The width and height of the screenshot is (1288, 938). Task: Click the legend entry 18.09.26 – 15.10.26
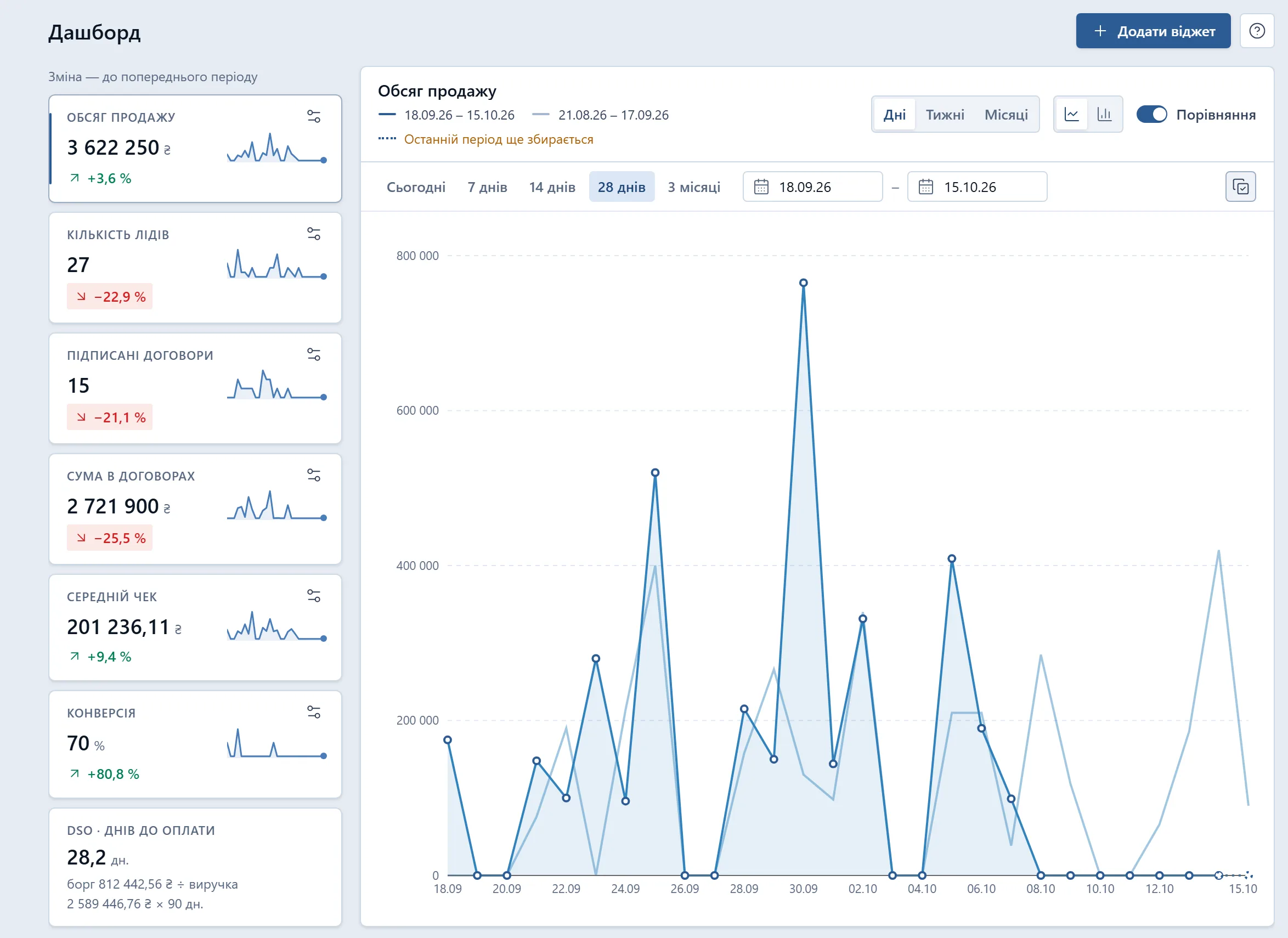447,115
